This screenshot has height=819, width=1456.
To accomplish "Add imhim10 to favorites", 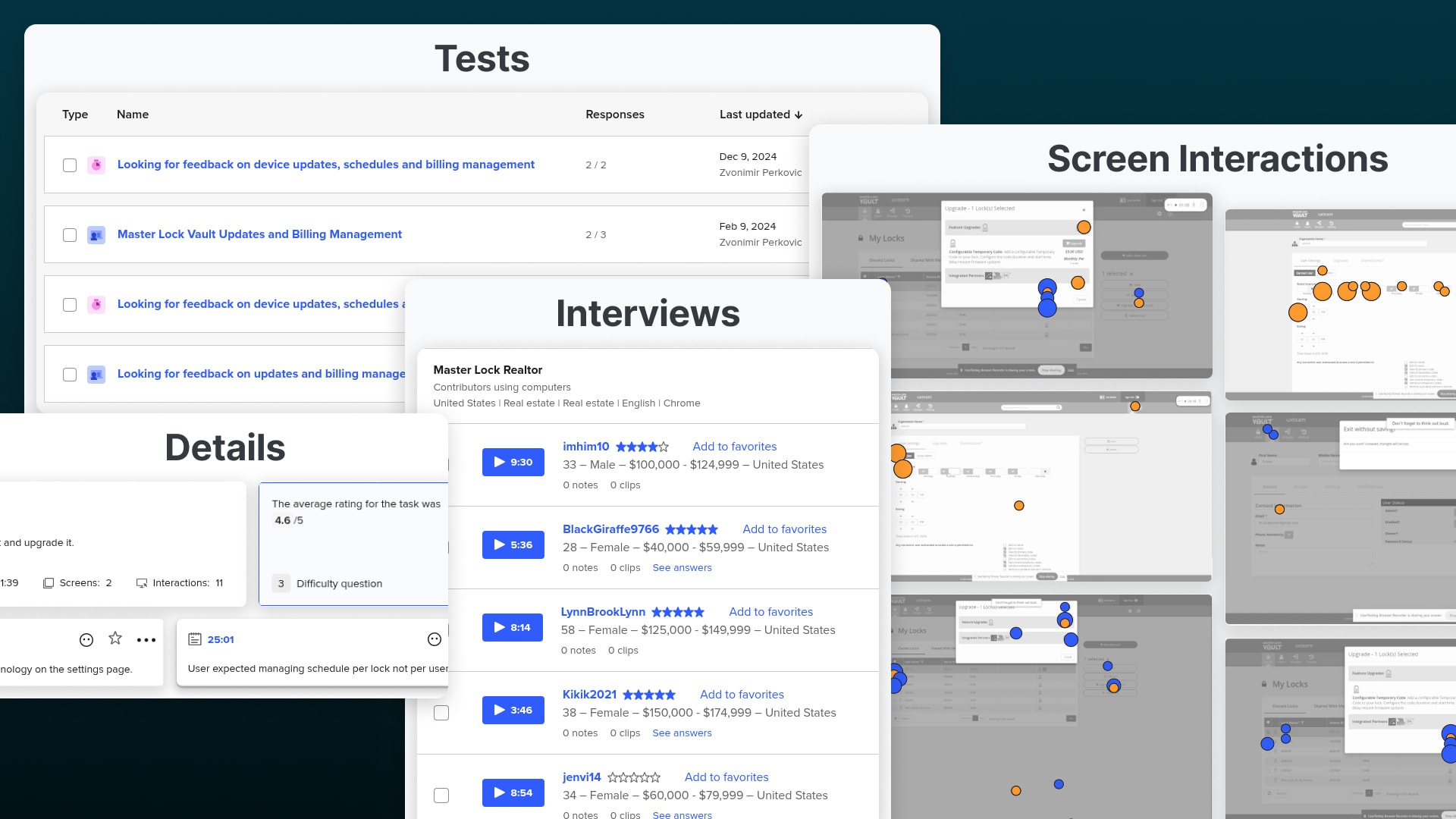I will pos(735,447).
